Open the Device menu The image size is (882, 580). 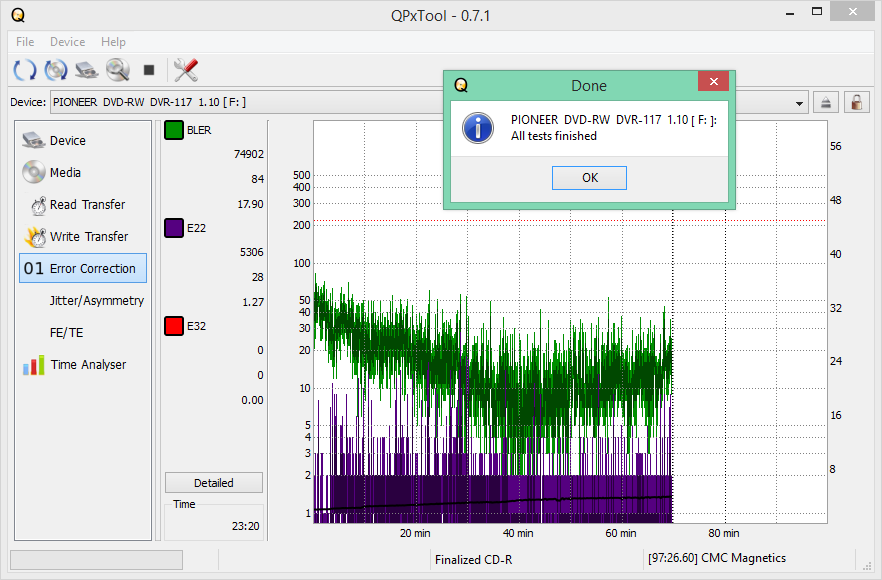68,42
